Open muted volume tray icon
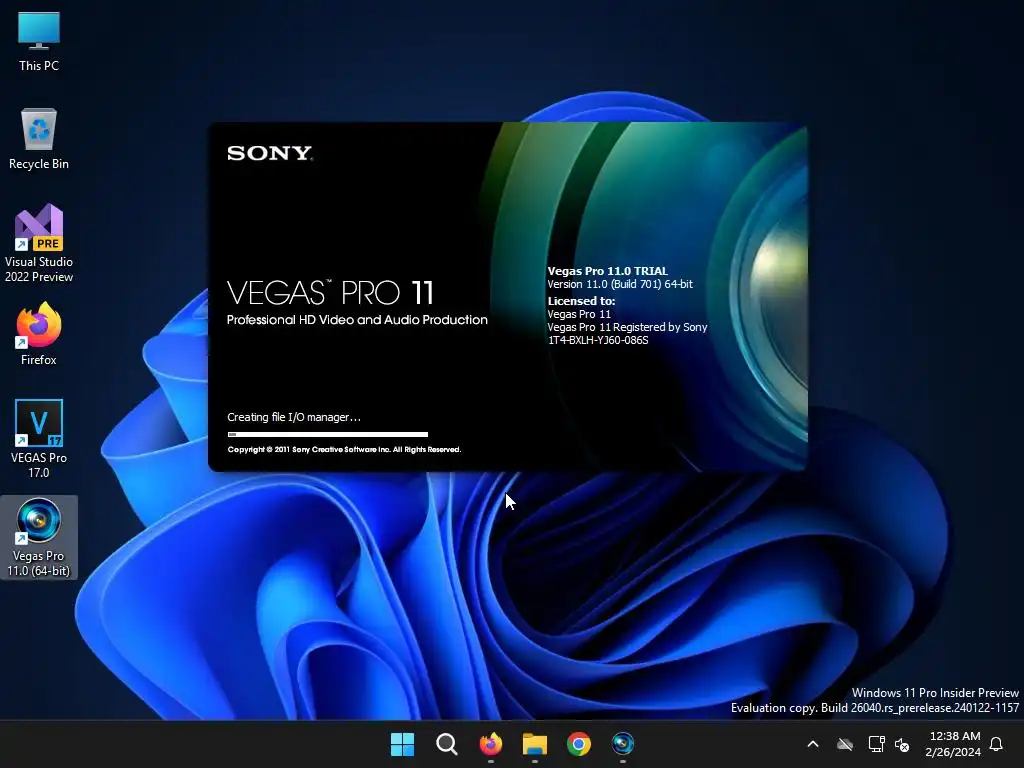Image resolution: width=1024 pixels, height=768 pixels. click(x=902, y=744)
